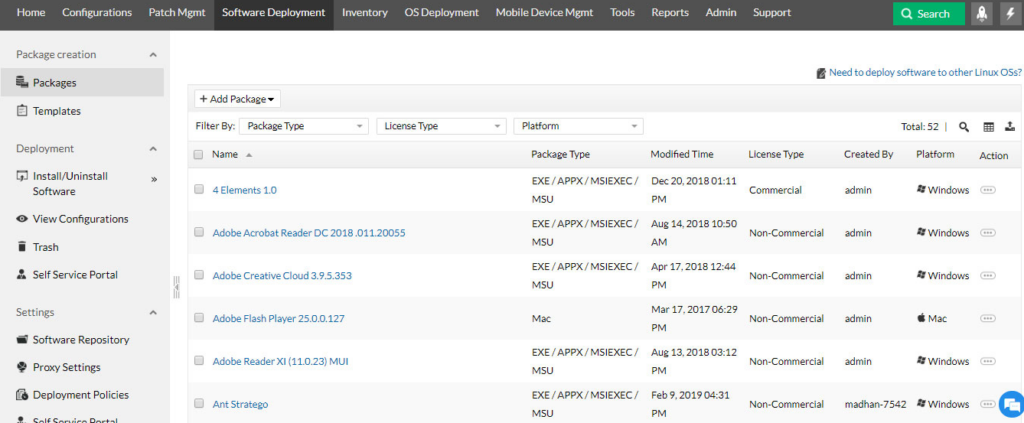Open action menu for Adobe Reader XI
Image resolution: width=1024 pixels, height=423 pixels.
(x=988, y=361)
